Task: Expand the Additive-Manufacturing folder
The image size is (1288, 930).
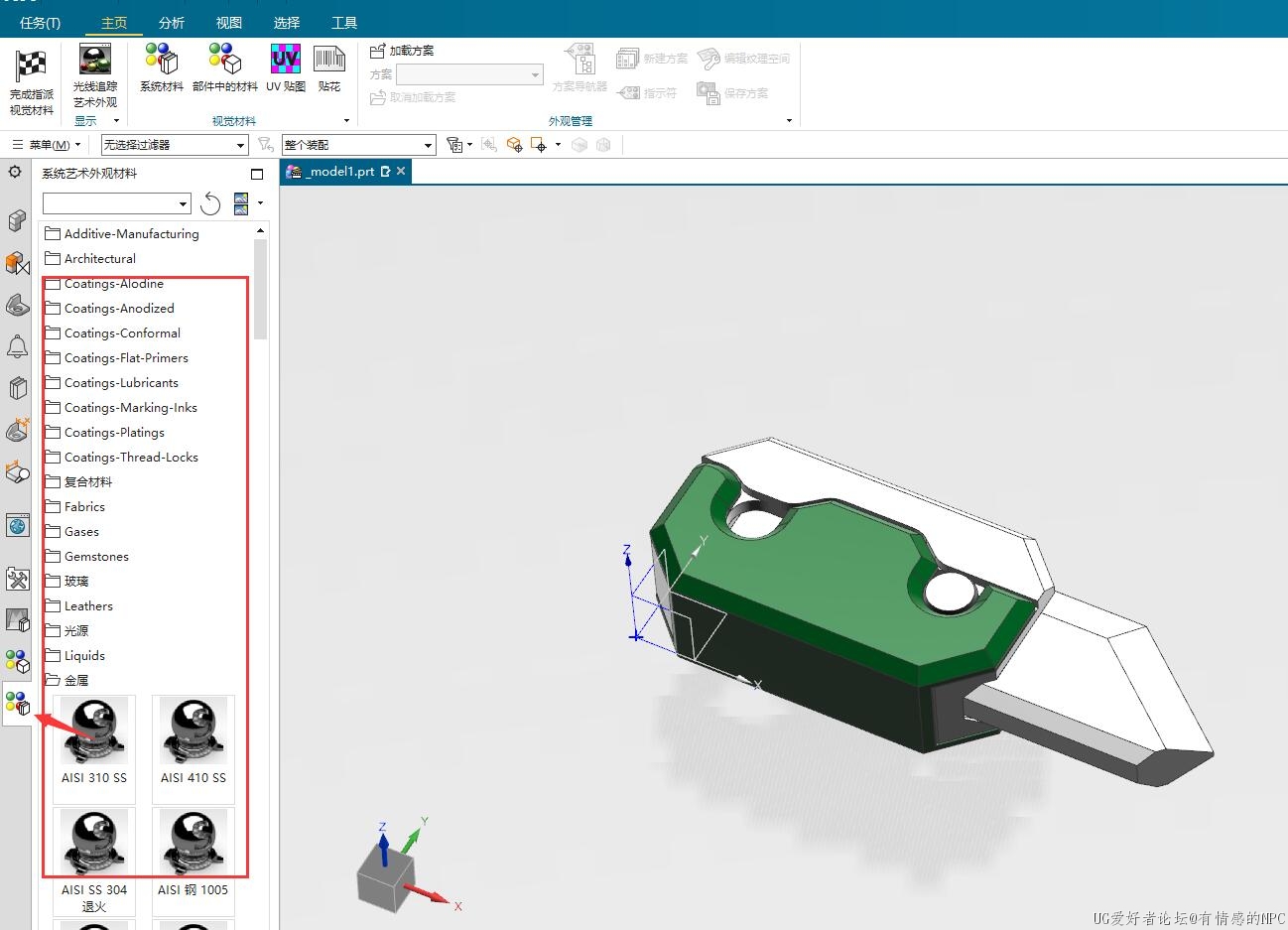Action: click(122, 233)
